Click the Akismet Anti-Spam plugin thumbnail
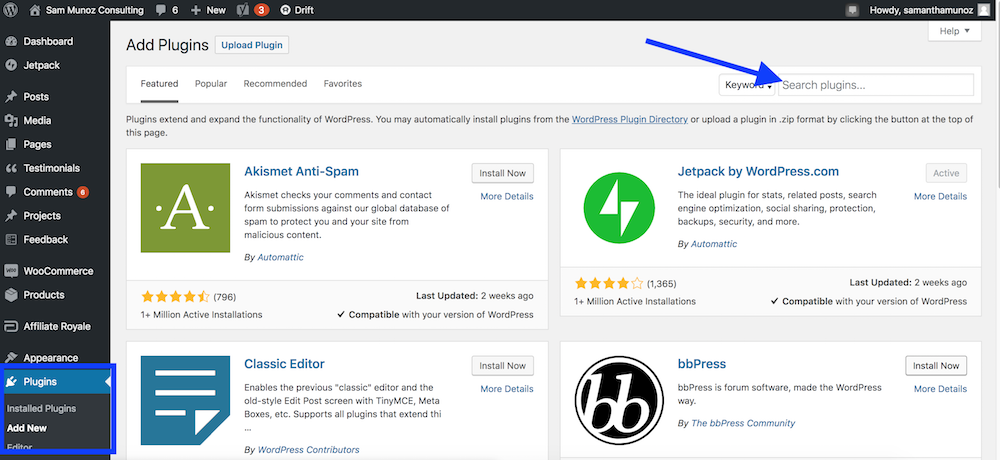The image size is (1000, 460). click(186, 208)
